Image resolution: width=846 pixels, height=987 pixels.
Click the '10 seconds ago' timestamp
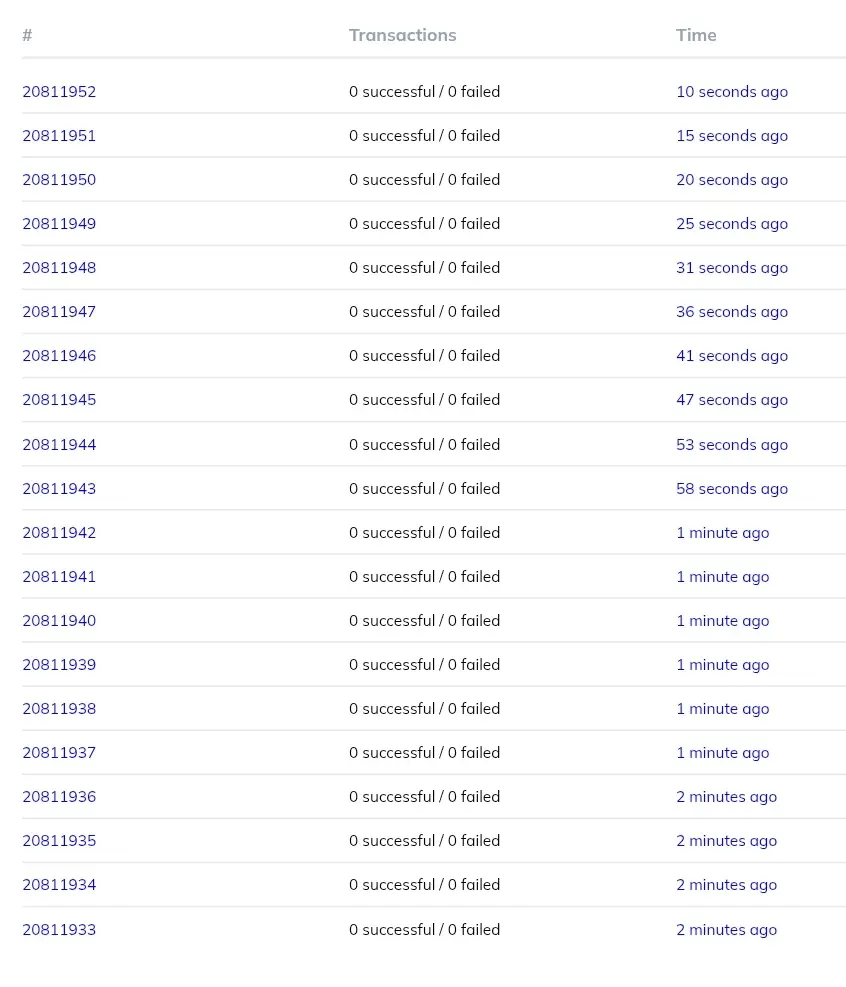732,92
